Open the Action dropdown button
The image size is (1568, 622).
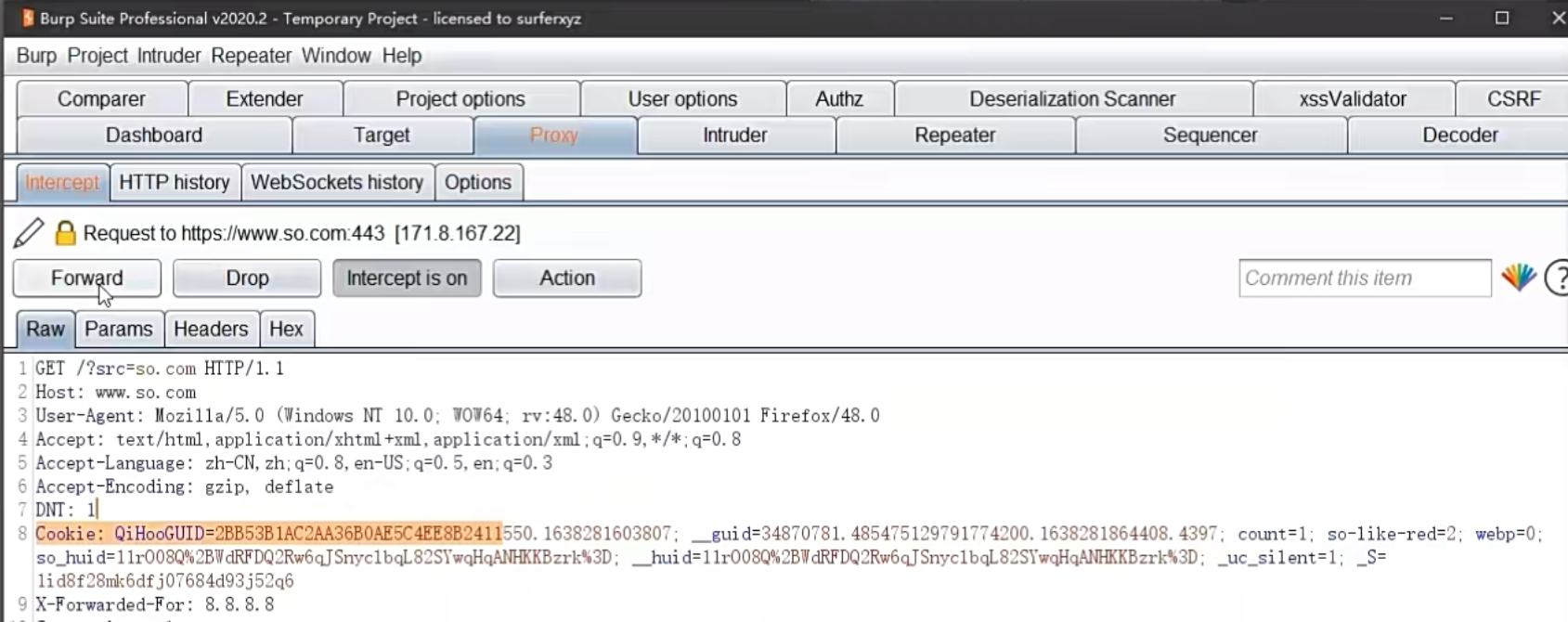coord(567,278)
